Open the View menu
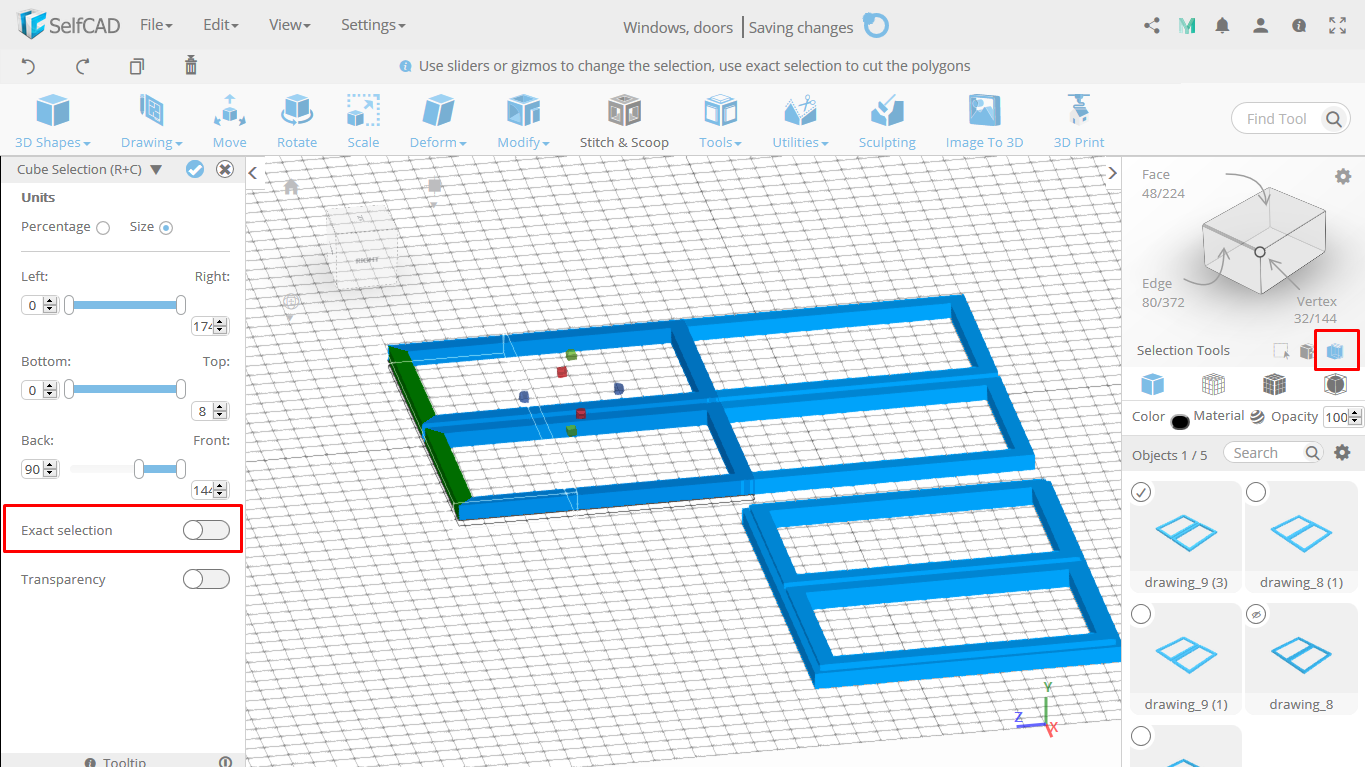 (290, 25)
